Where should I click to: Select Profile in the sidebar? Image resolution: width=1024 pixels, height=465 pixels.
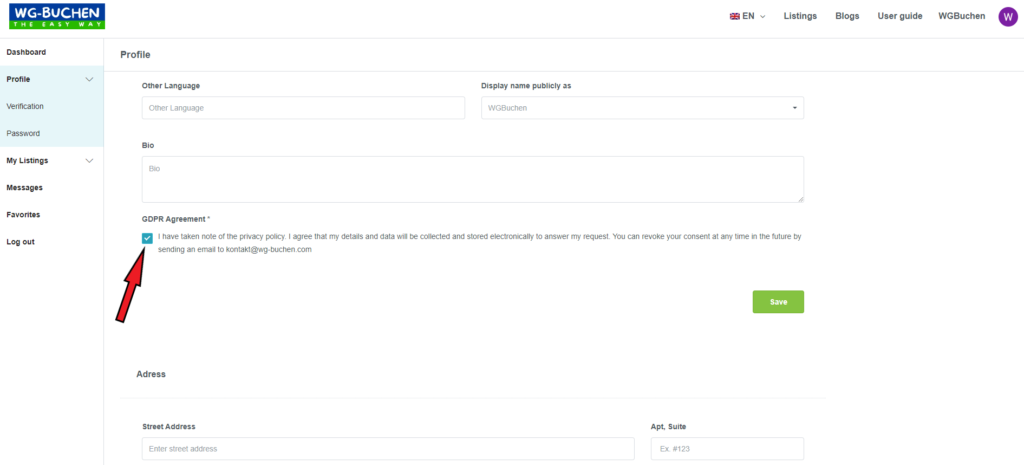pos(18,79)
